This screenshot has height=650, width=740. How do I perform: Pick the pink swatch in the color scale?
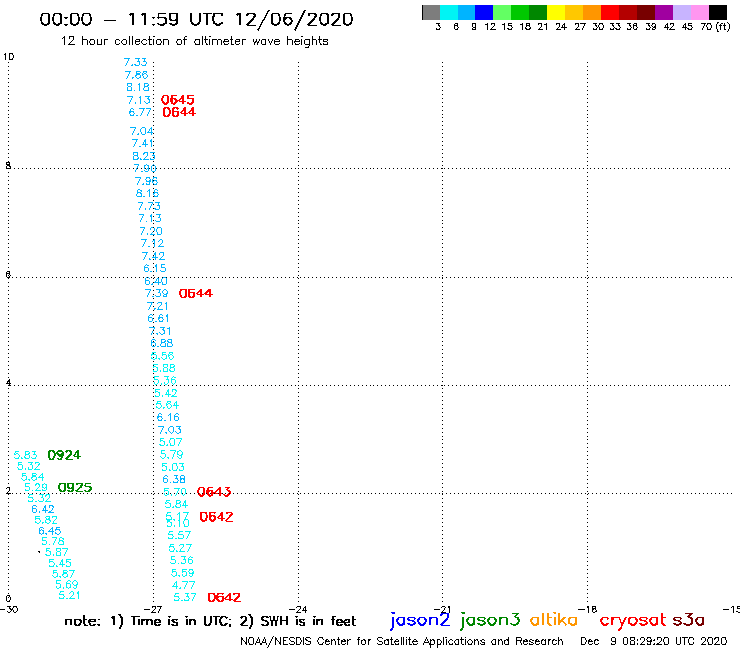pos(699,12)
